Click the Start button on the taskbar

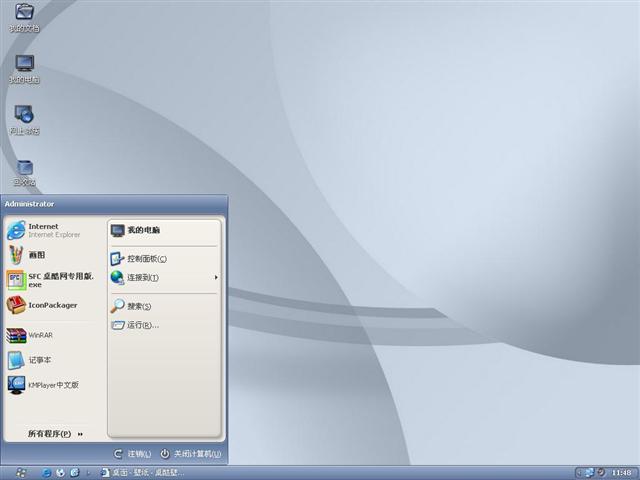click(x=20, y=473)
